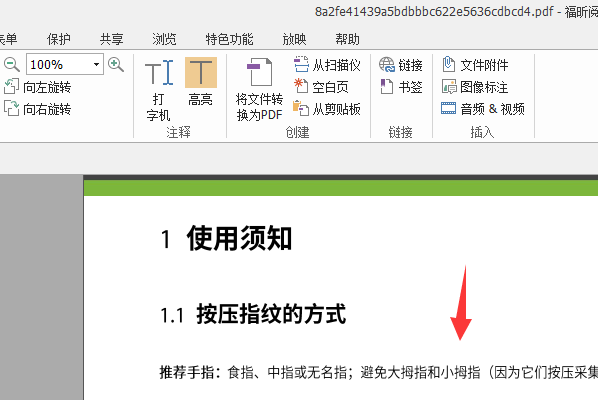Click the 创建 group label
This screenshot has height=400, width=598.
point(297,132)
